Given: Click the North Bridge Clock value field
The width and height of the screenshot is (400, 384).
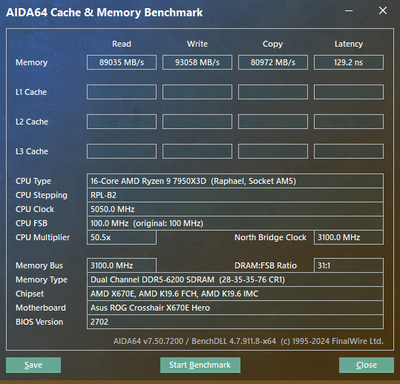Looking at the screenshot, I should click(x=349, y=237).
